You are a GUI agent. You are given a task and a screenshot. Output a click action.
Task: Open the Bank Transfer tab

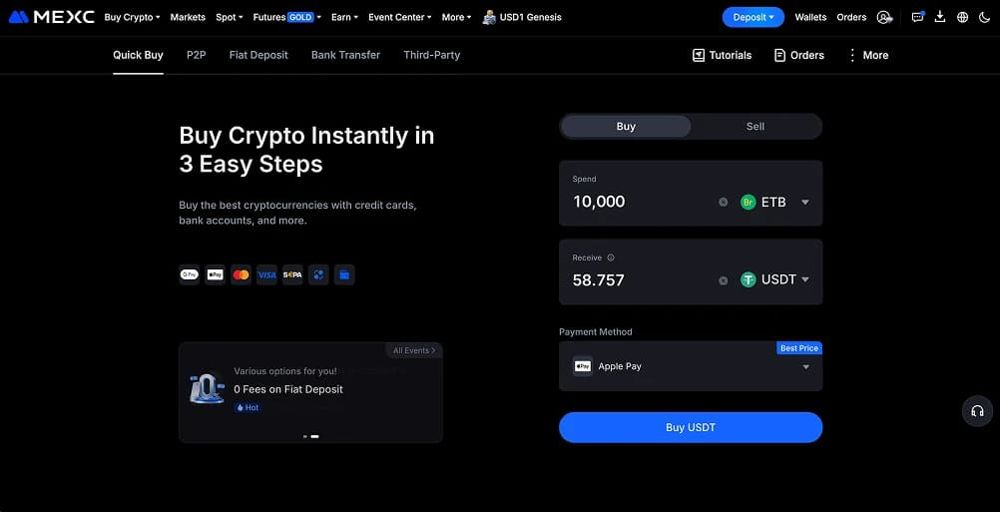(346, 55)
